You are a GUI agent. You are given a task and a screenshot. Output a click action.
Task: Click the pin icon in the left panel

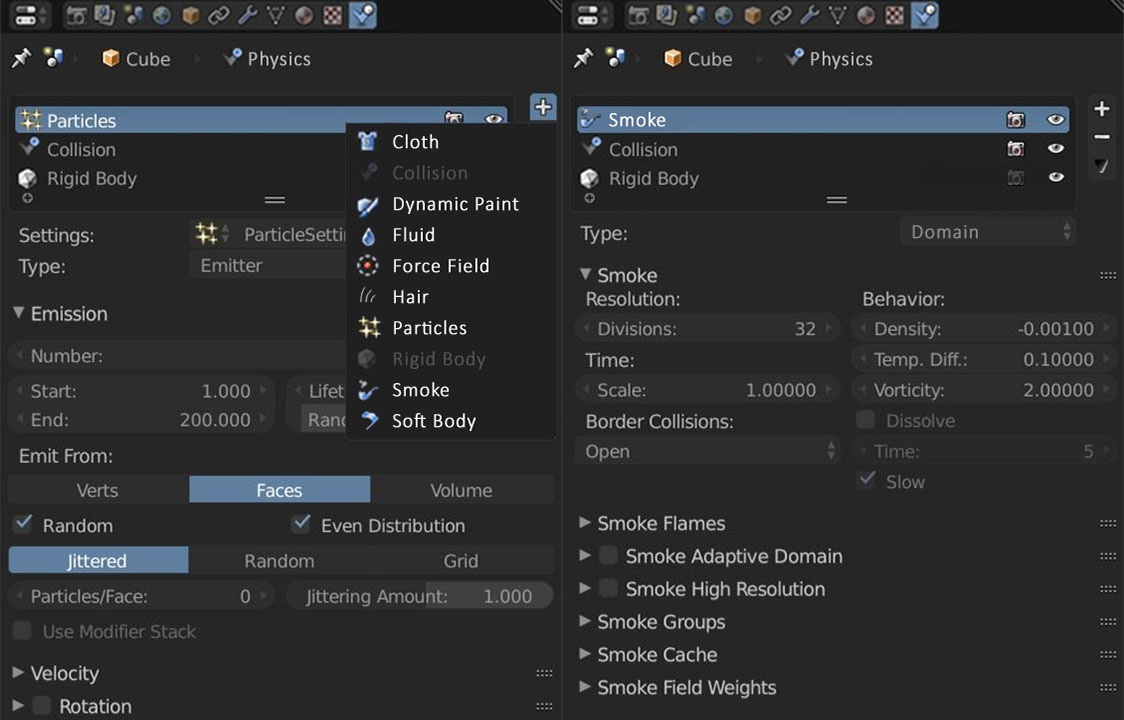pyautogui.click(x=22, y=58)
